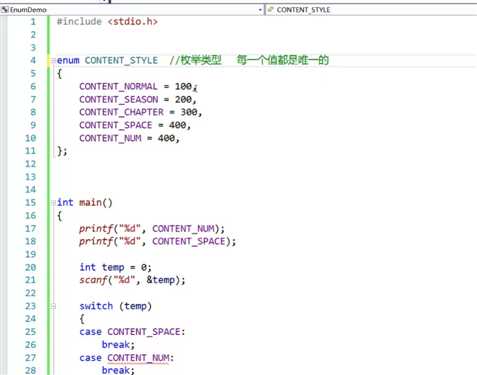The height and width of the screenshot is (375, 477).
Task: Click the value 200 on line 7
Action: 183,99
